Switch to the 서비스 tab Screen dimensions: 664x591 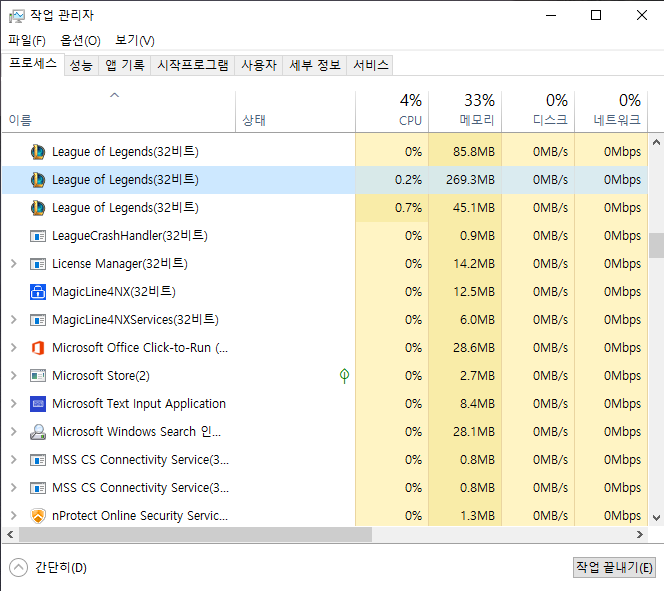coord(371,65)
